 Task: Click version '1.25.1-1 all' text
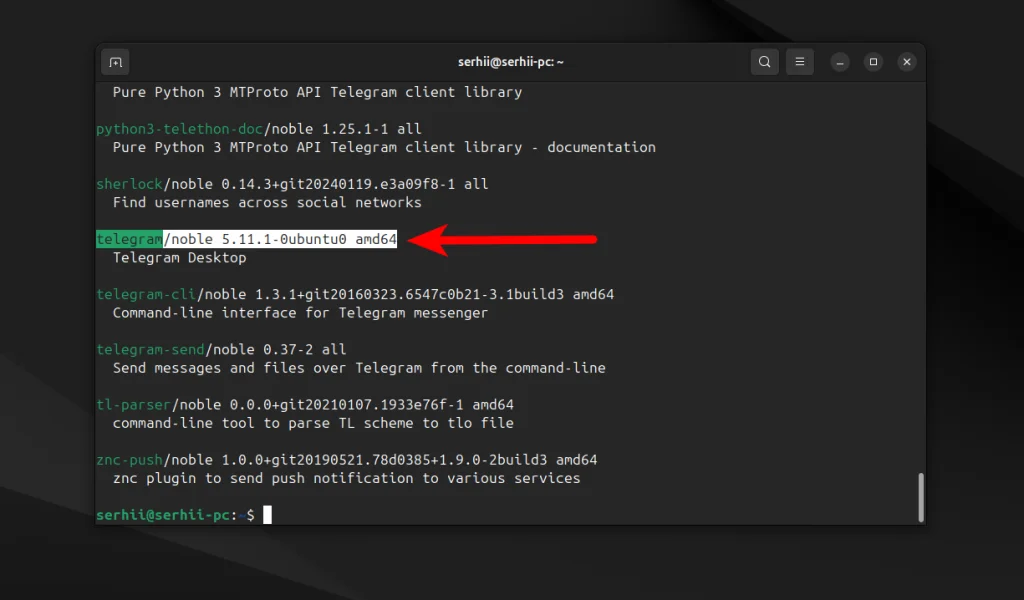coord(372,129)
